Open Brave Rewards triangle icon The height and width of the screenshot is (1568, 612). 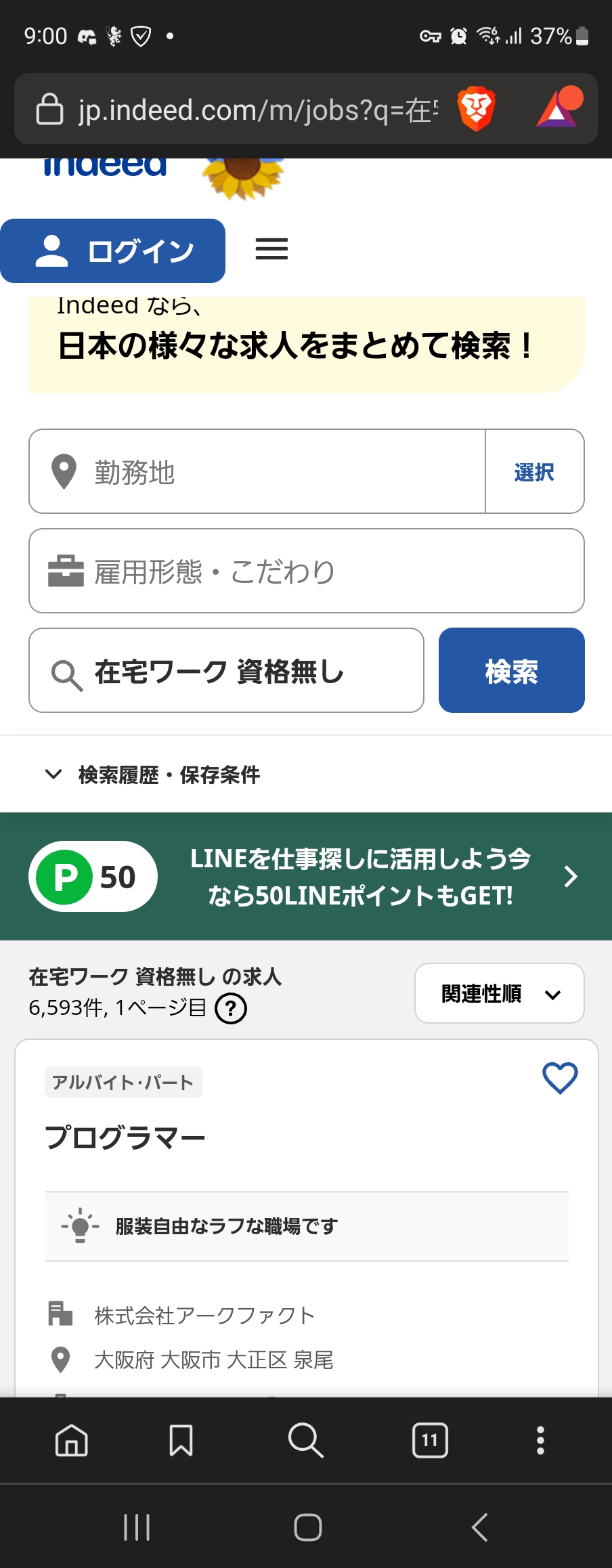click(559, 108)
